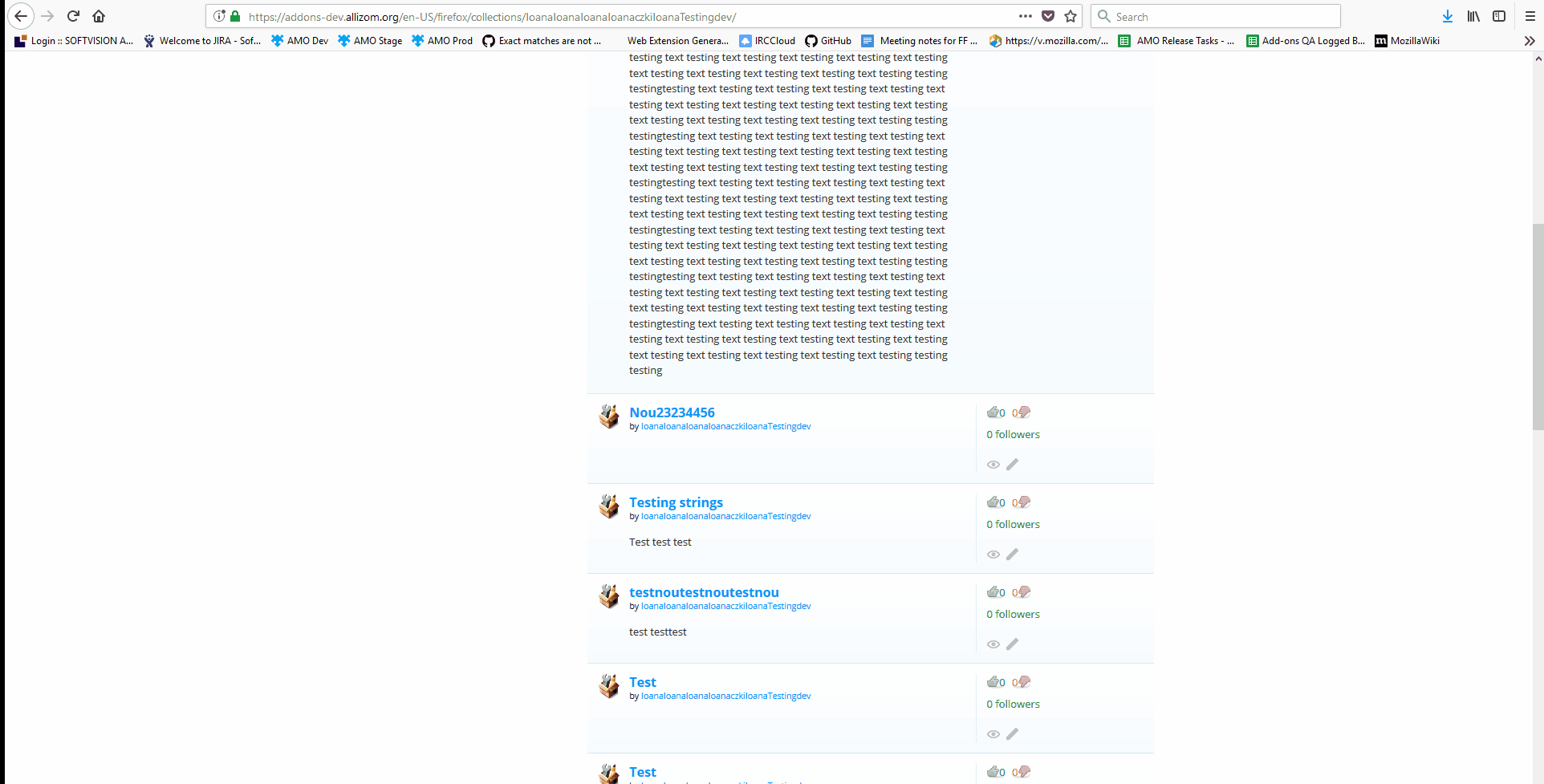Edit Testing strings with the pencil icon
This screenshot has height=784, width=1544.
point(1013,554)
